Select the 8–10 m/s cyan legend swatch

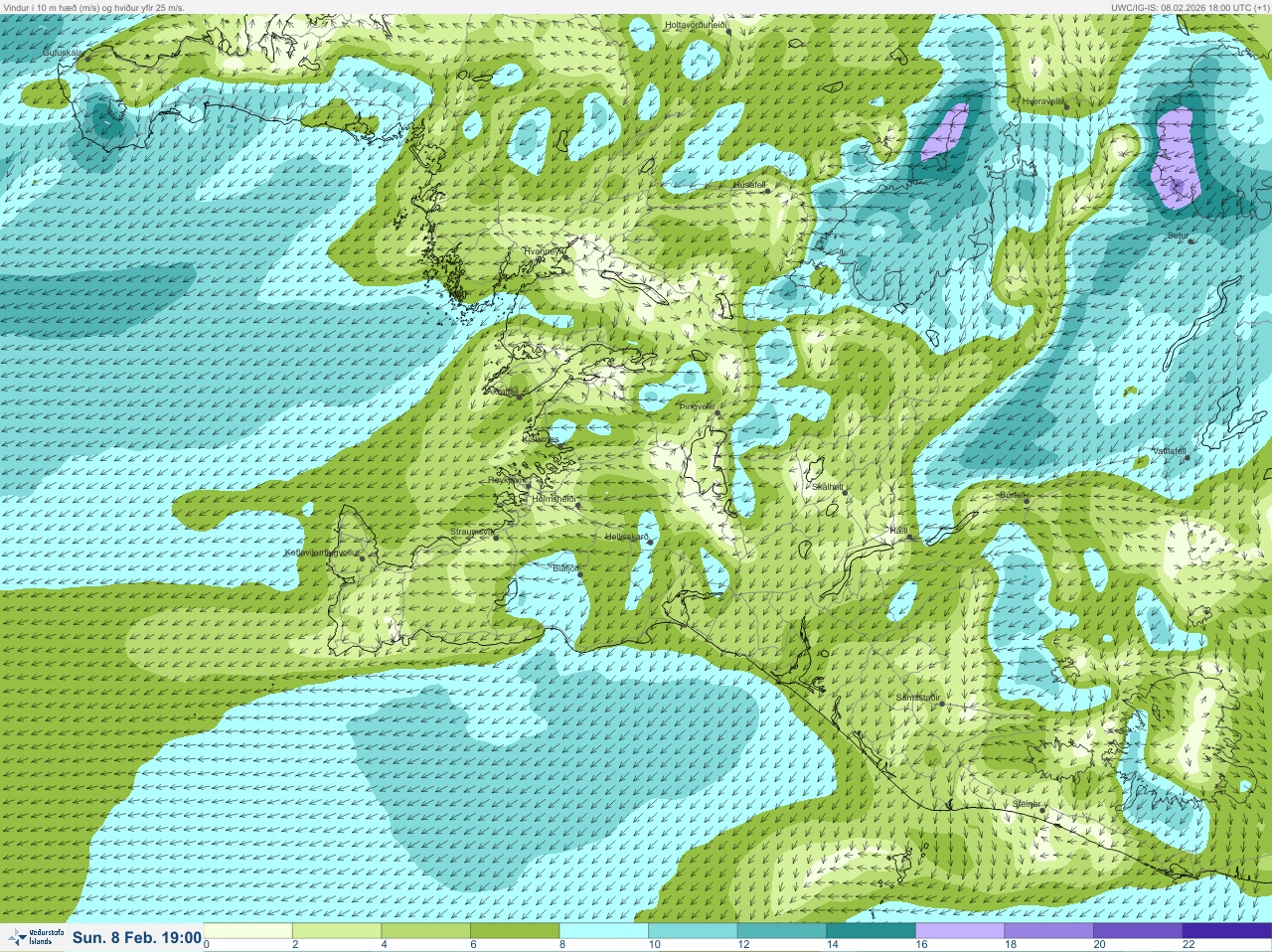603,931
